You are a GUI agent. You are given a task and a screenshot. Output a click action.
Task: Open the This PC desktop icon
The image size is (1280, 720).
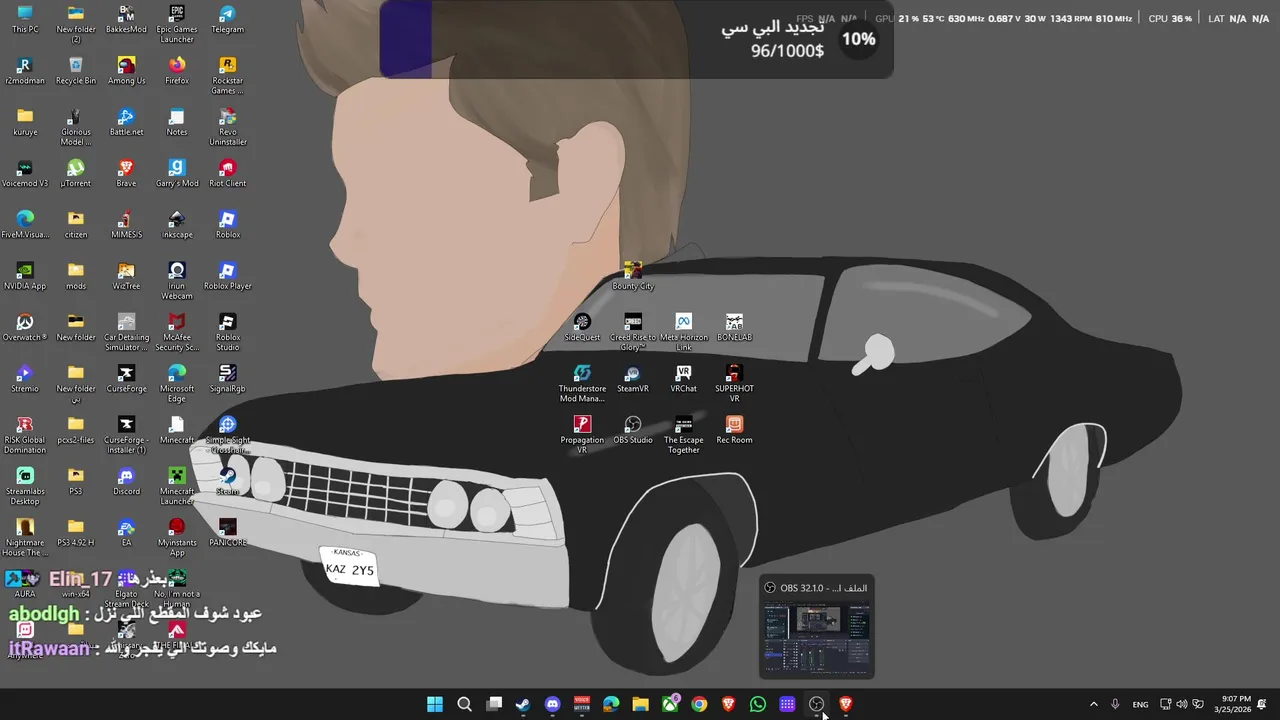pos(25,19)
